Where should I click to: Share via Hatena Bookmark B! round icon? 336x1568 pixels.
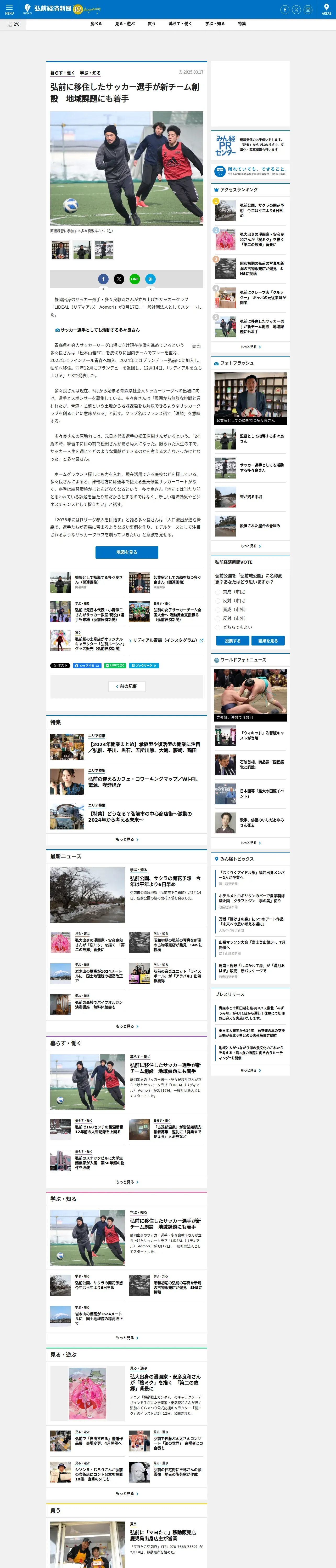(x=151, y=279)
